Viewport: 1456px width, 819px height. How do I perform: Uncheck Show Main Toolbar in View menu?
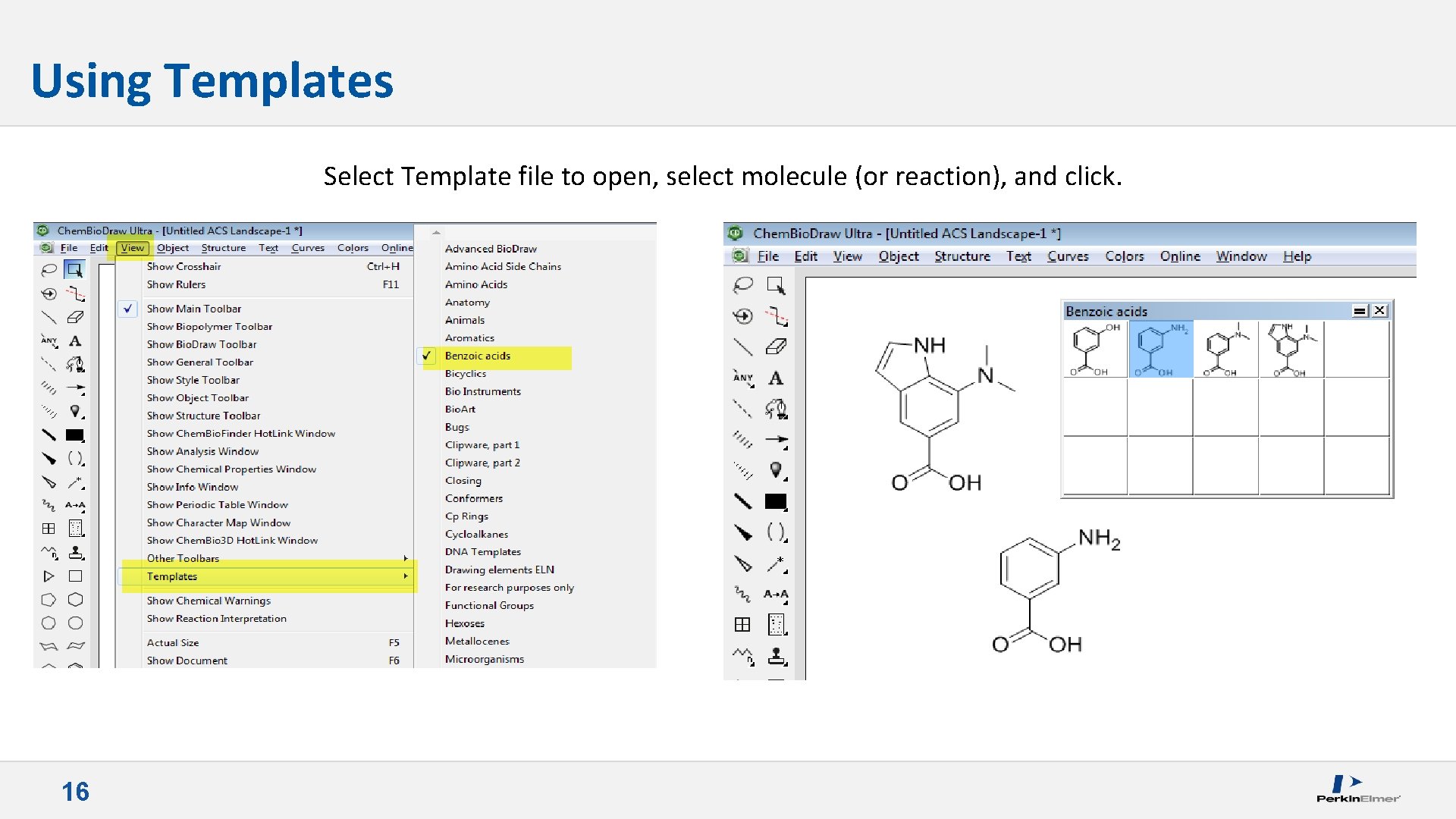[x=265, y=309]
